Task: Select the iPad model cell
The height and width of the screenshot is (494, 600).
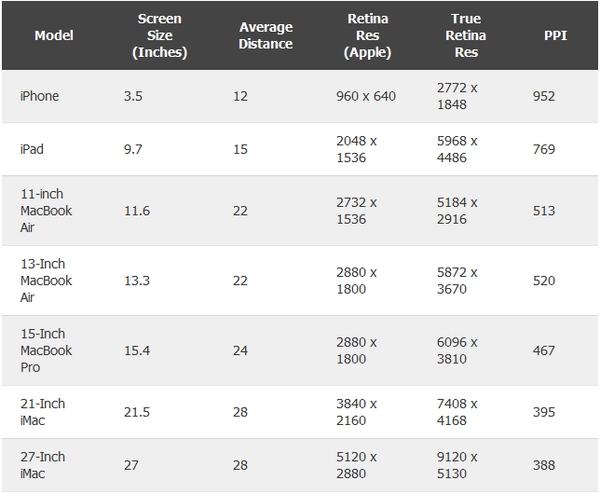Action: [x=32, y=148]
